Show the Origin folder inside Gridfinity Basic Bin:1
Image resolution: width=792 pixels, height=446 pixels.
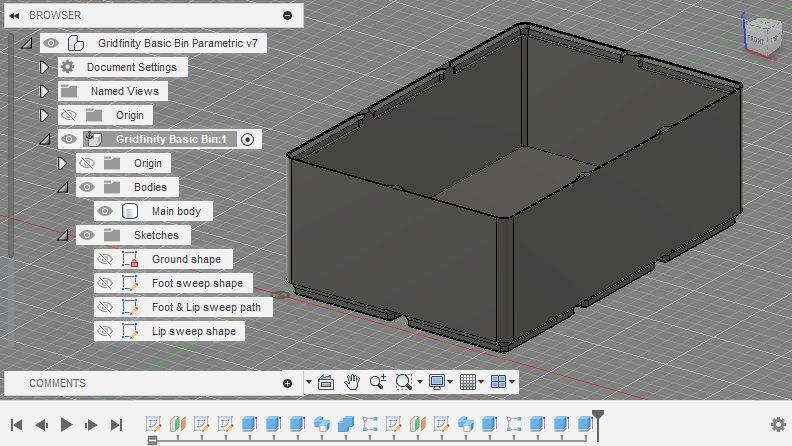(87, 163)
